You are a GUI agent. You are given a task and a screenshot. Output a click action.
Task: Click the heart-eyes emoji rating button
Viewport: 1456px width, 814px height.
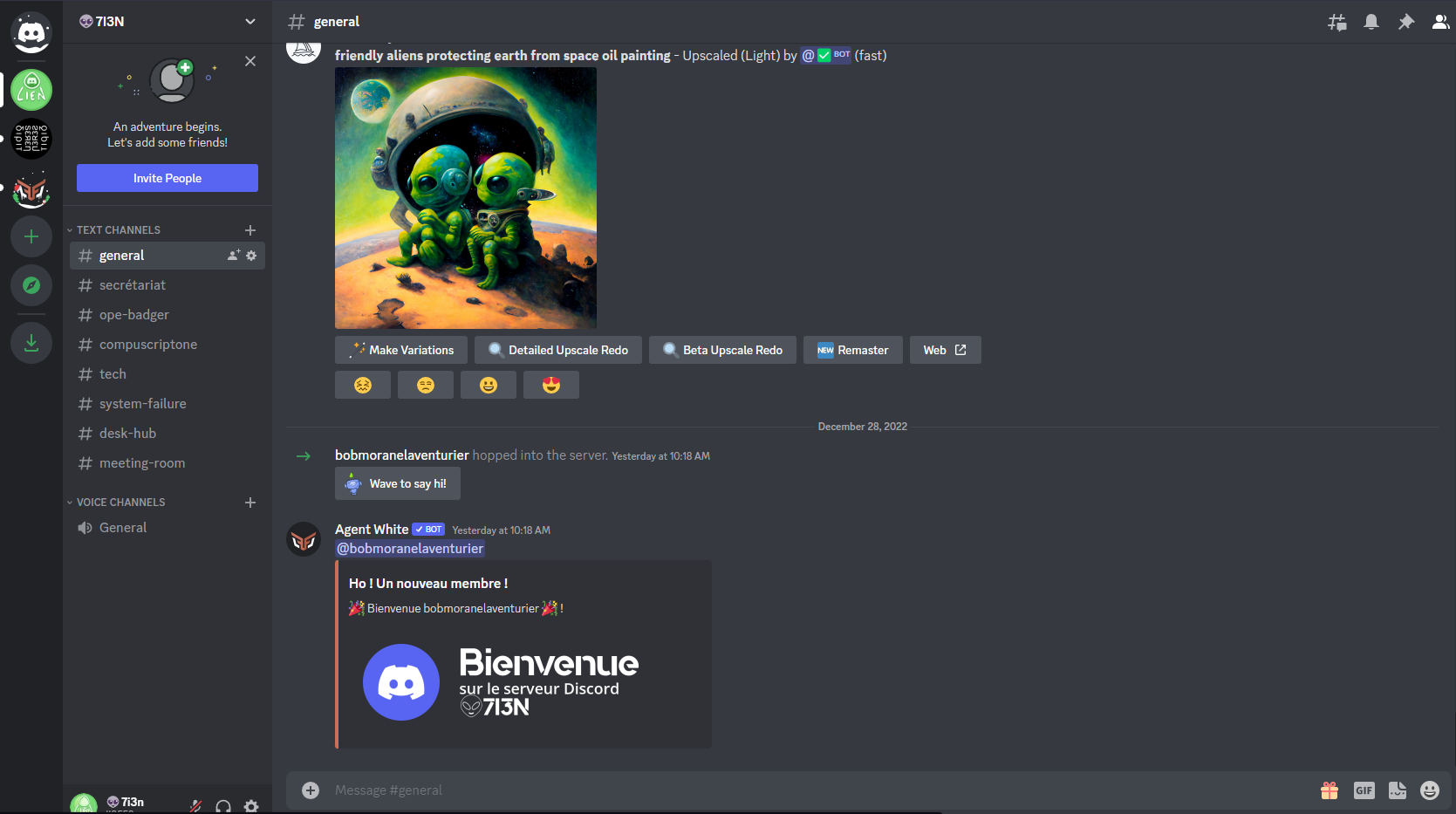coord(551,385)
